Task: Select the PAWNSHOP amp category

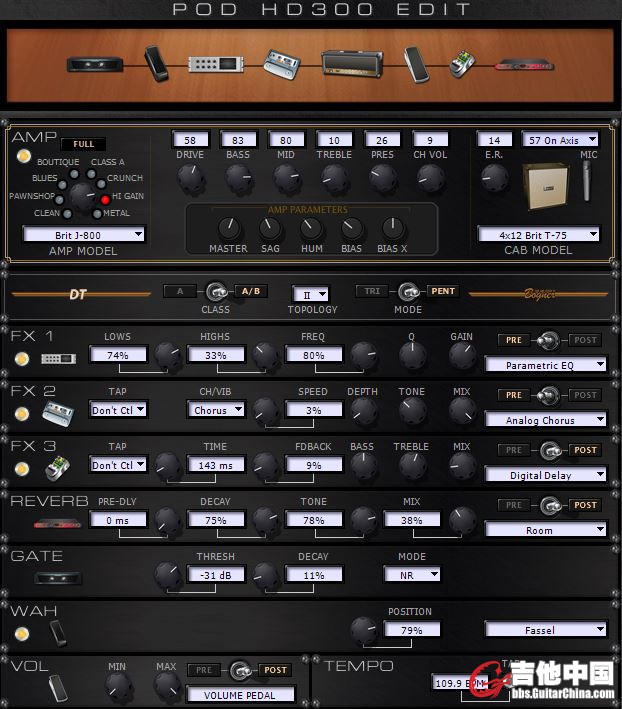Action: pos(59,199)
